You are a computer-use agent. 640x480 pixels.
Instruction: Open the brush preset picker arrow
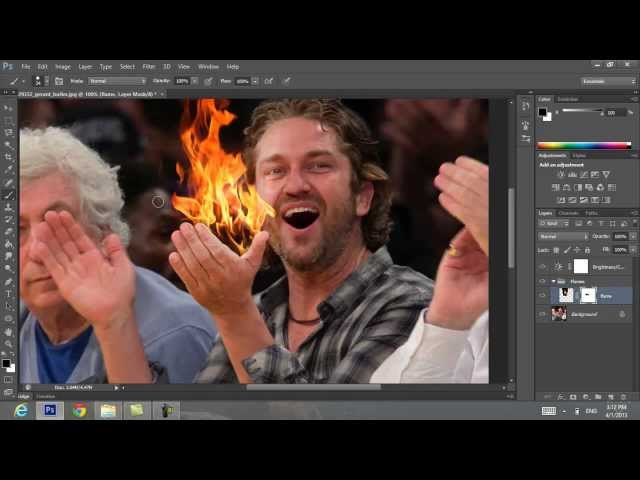tap(47, 81)
